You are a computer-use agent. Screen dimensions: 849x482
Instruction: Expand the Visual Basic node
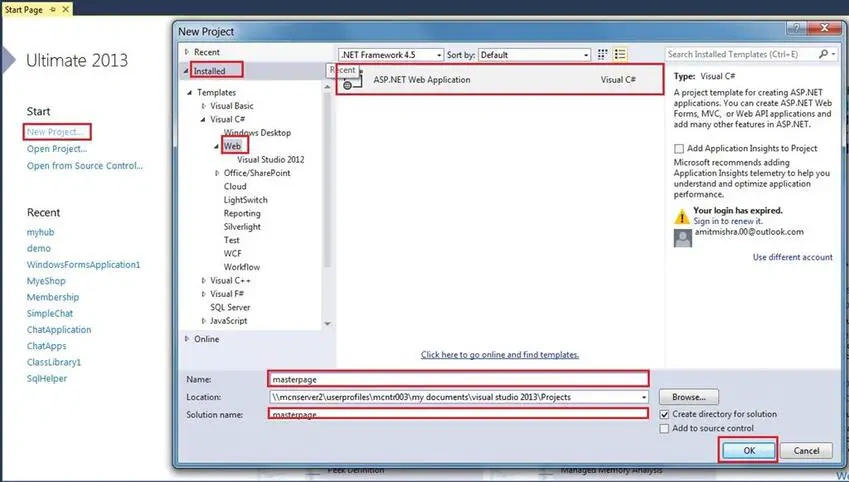click(x=204, y=106)
